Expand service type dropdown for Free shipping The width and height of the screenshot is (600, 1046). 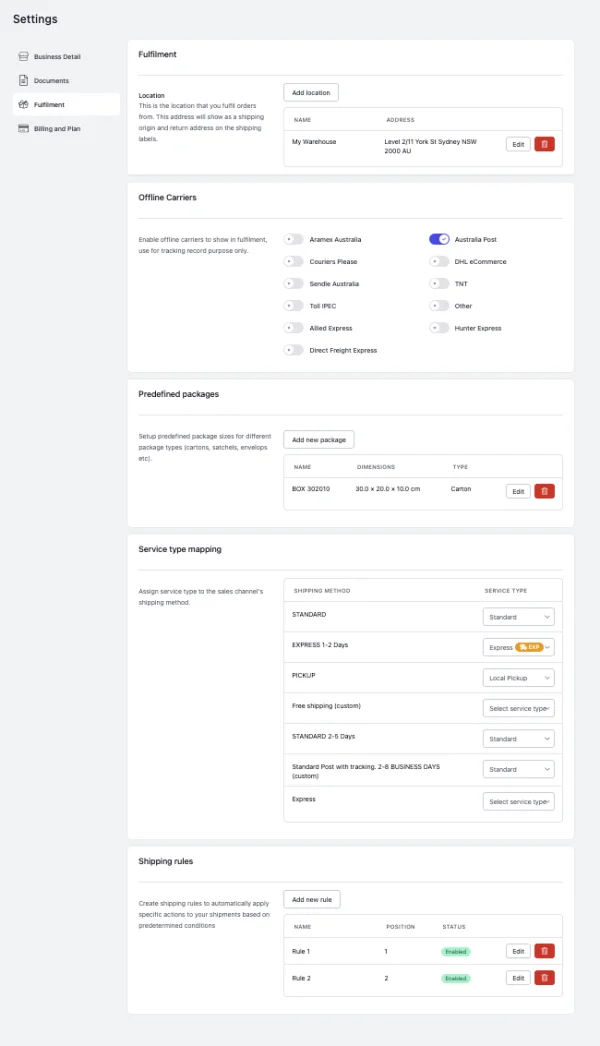[519, 708]
